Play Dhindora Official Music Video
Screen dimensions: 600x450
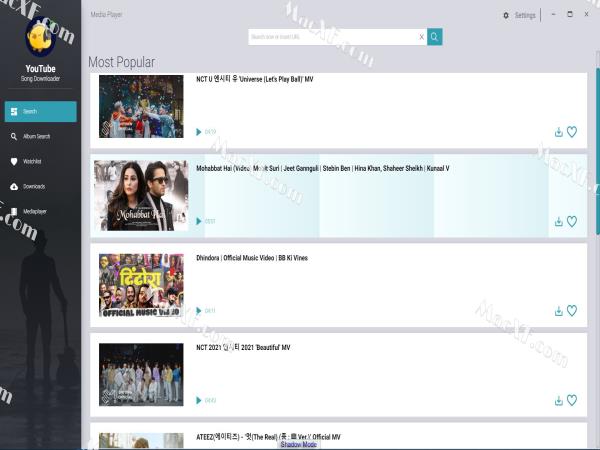[199, 311]
